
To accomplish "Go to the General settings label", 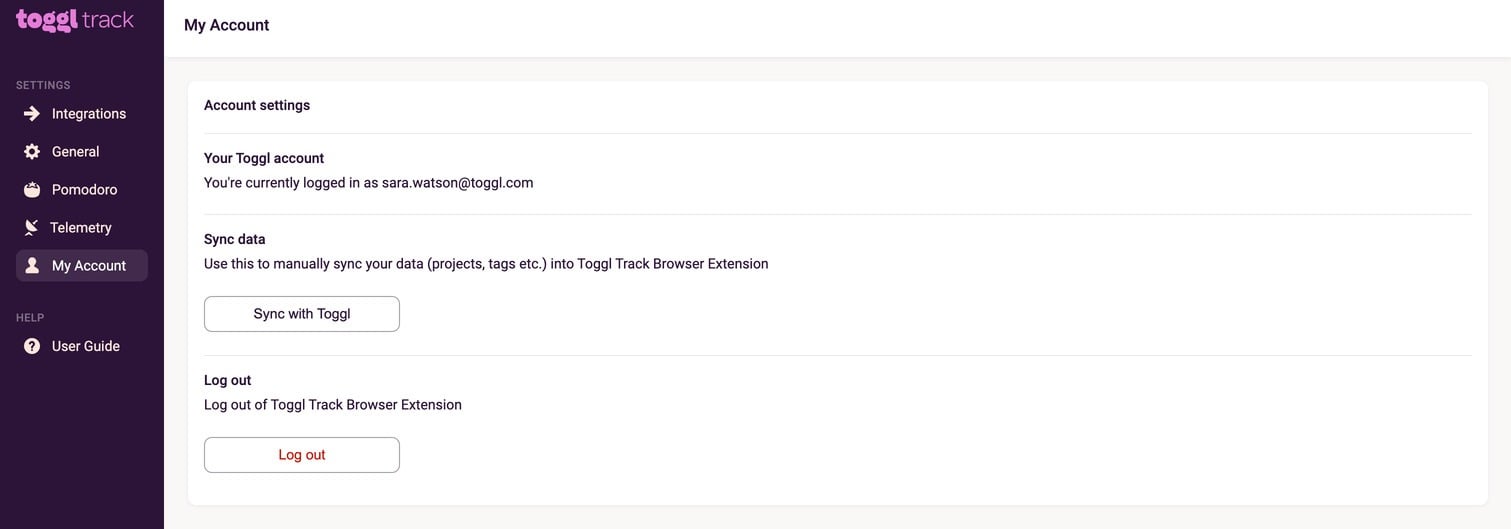I will click(x=76, y=152).
